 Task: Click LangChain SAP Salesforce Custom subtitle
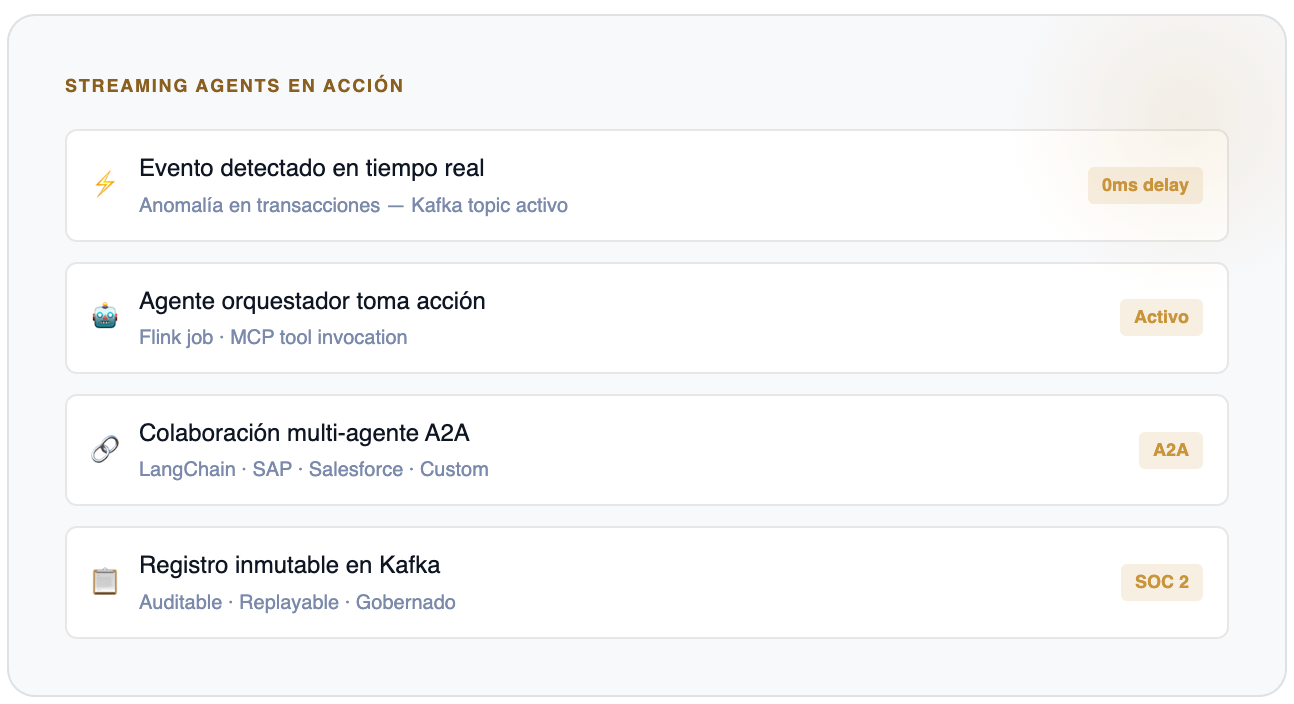point(314,470)
